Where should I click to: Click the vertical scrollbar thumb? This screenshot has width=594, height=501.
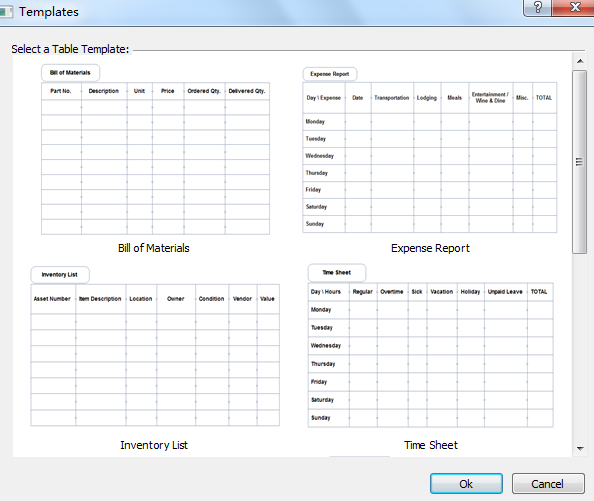(x=579, y=162)
